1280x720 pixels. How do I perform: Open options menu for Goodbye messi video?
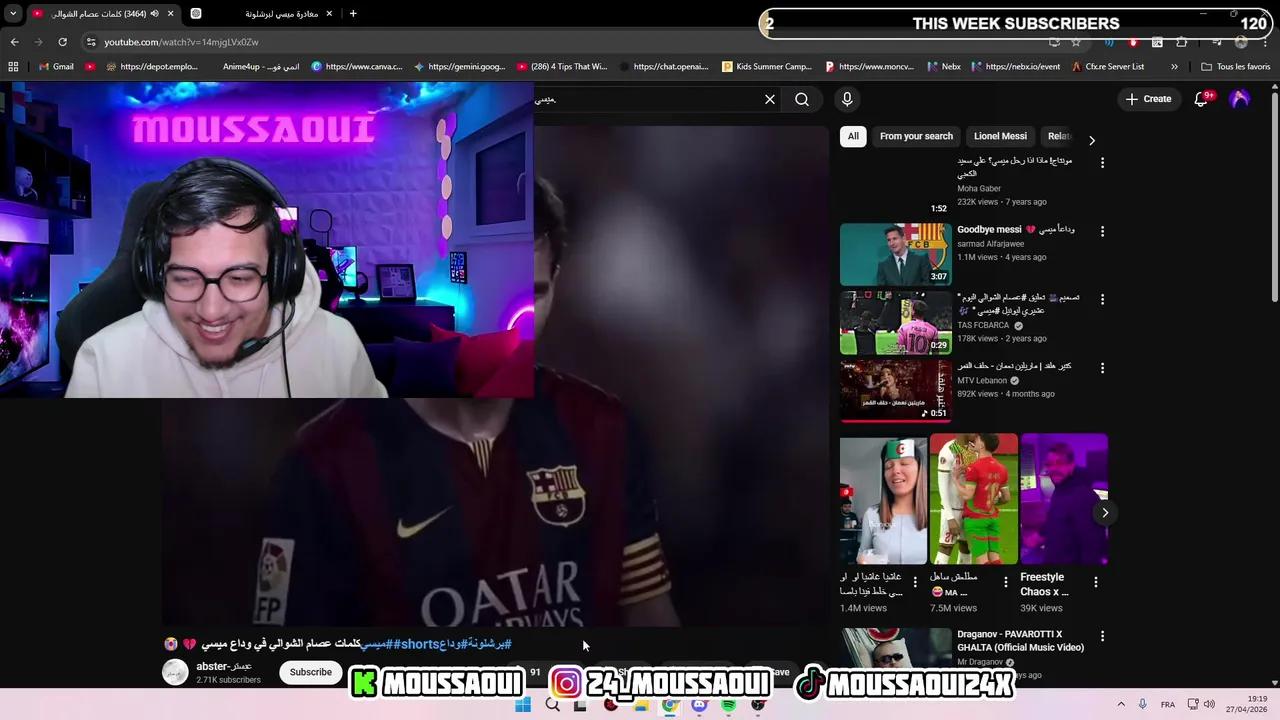pos(1102,231)
